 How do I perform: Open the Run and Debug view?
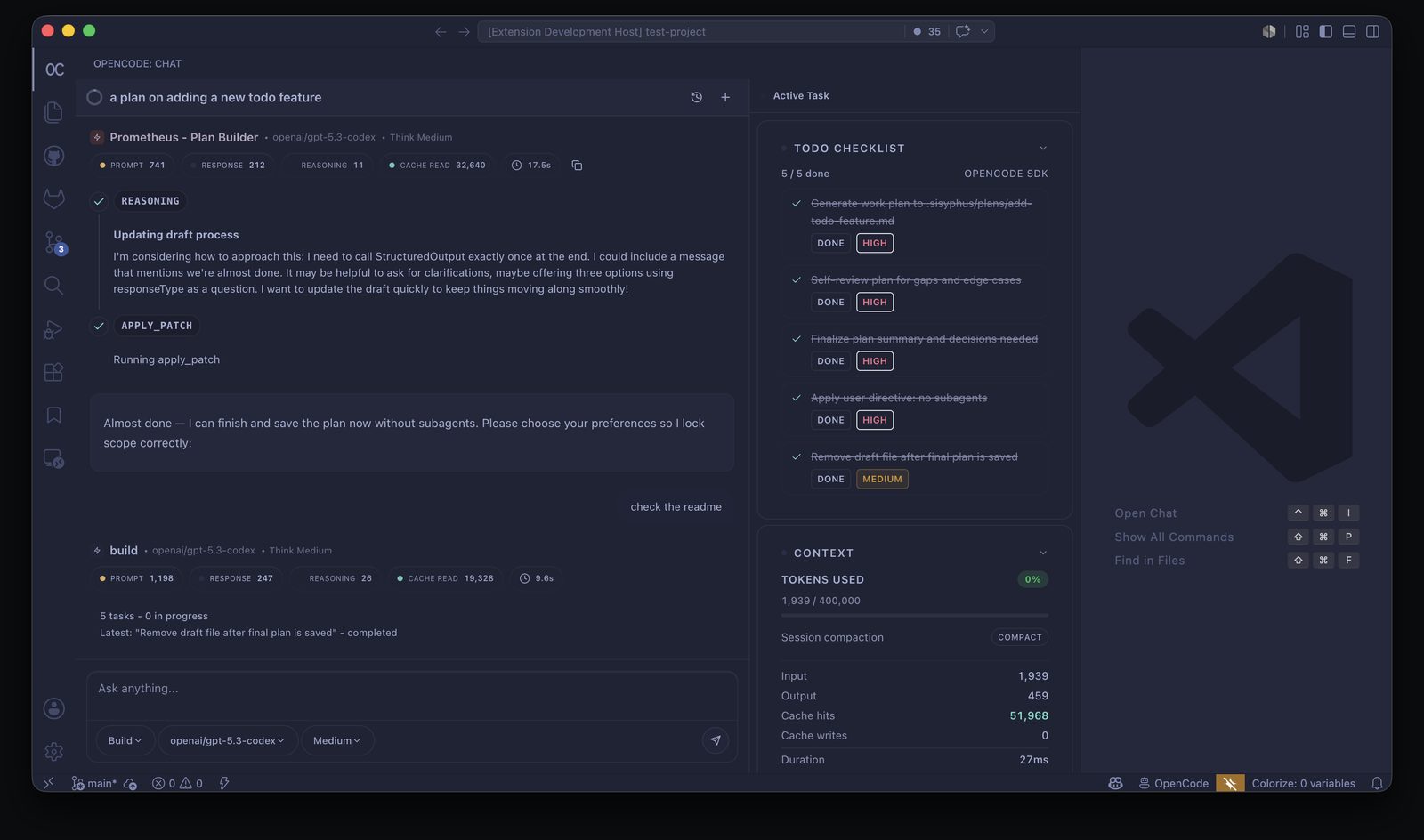(54, 329)
